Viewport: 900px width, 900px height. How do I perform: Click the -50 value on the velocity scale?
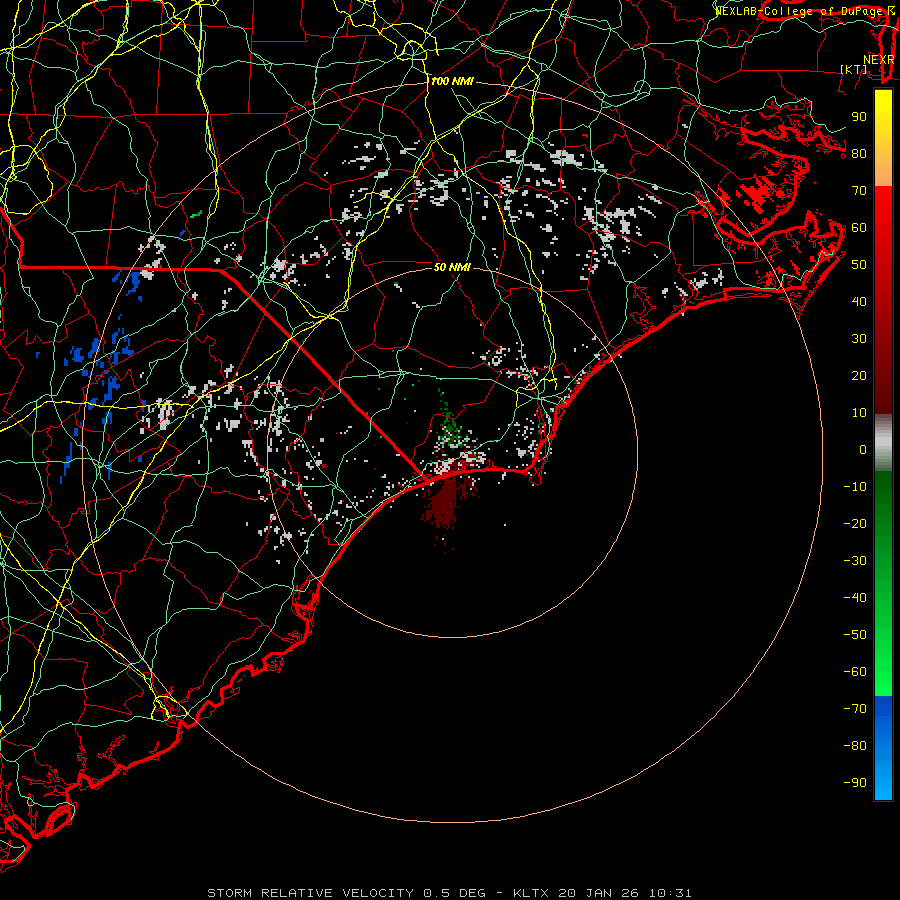[x=855, y=635]
